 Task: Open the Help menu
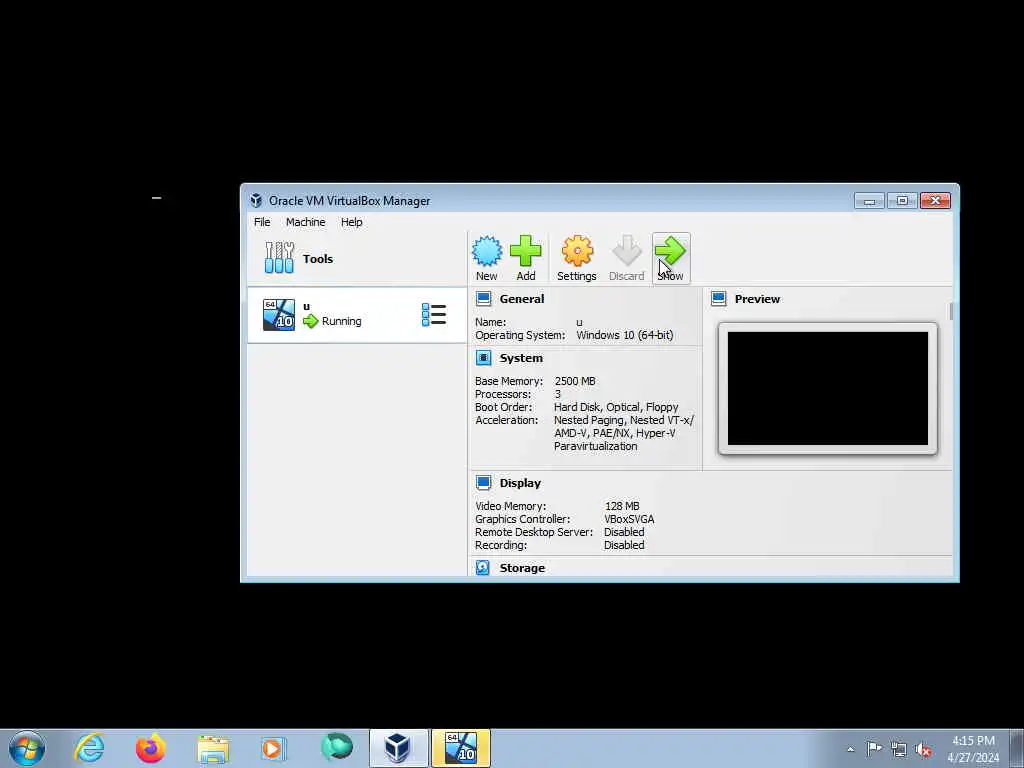click(x=351, y=222)
